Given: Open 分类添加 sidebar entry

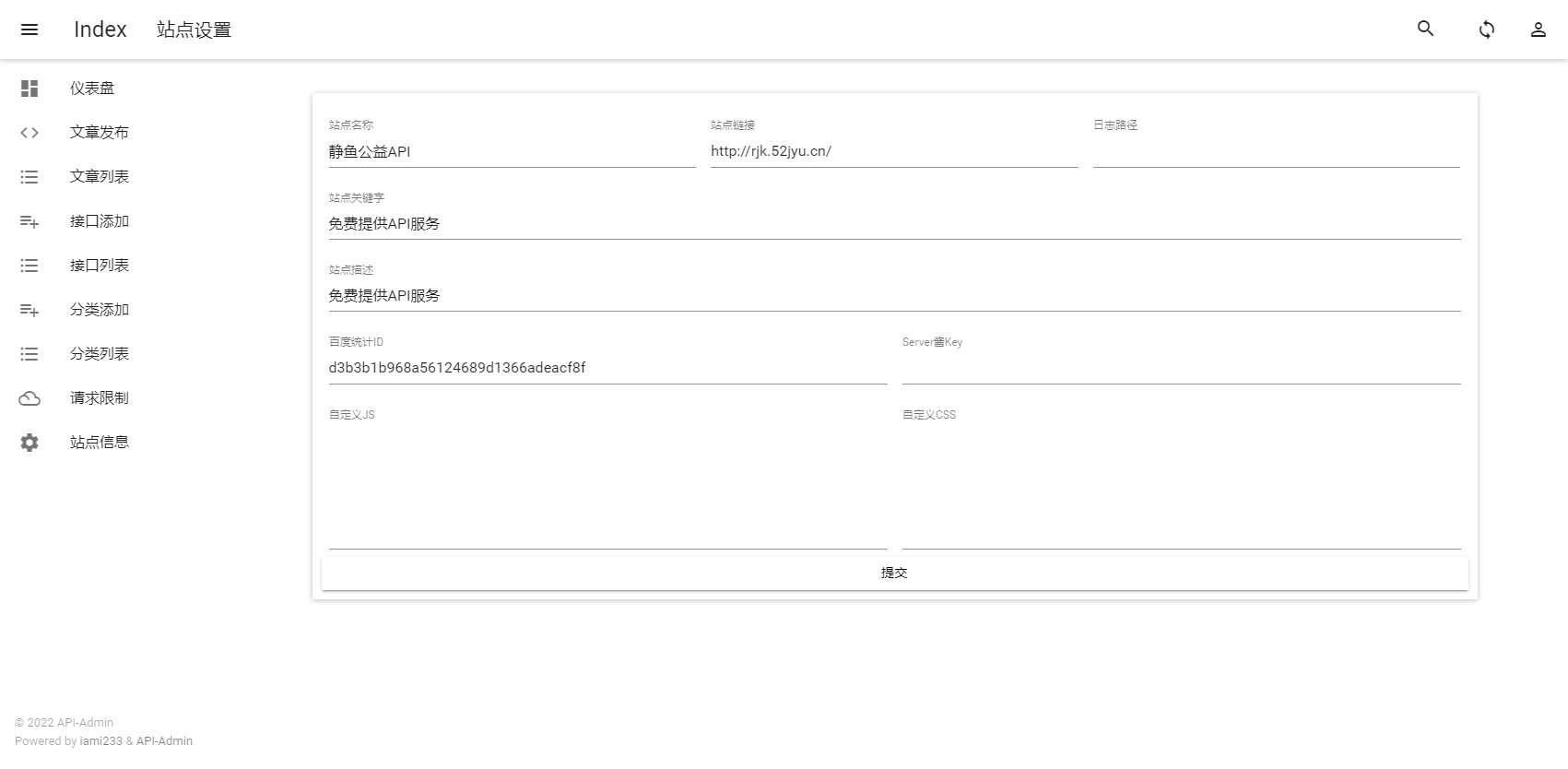Looking at the screenshot, I should [100, 310].
